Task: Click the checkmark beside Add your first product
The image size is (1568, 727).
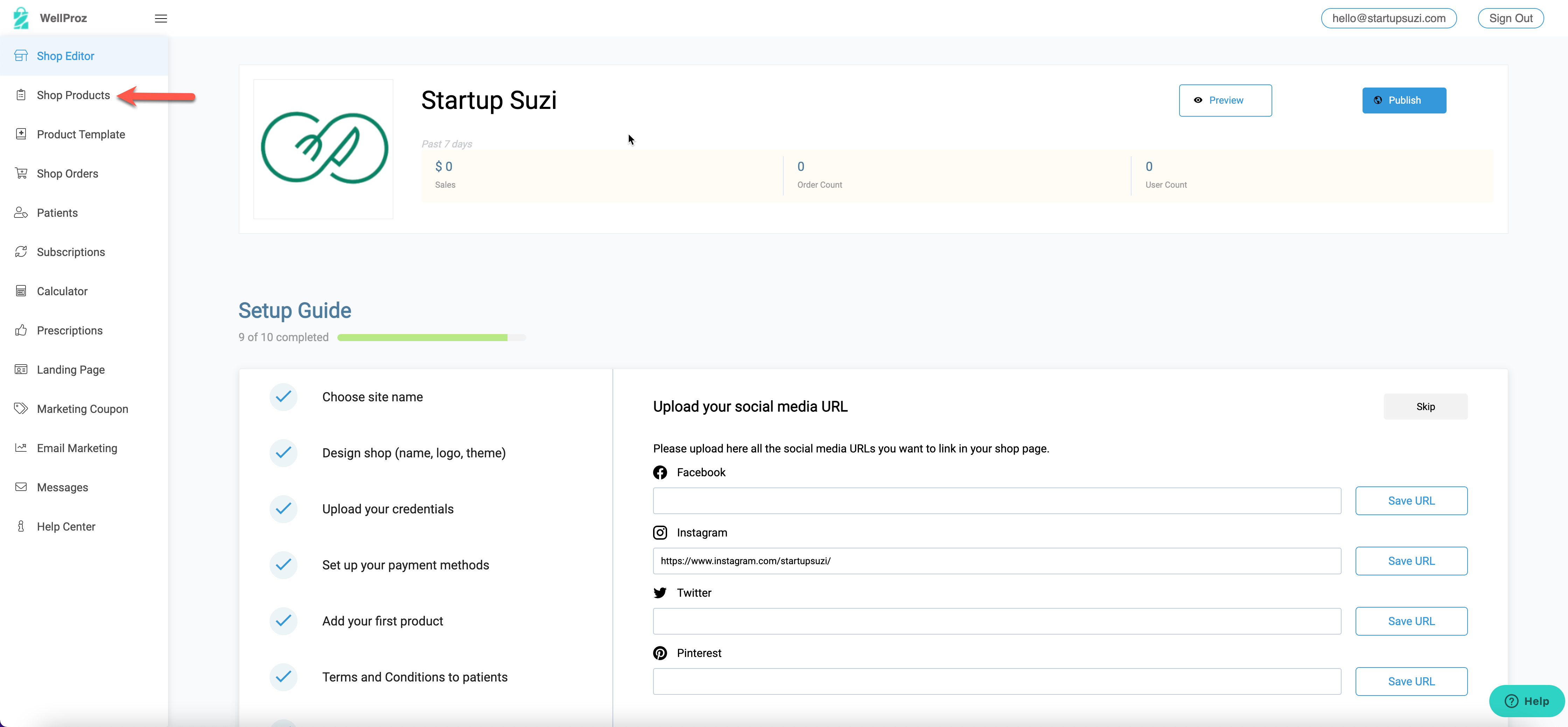Action: click(283, 621)
